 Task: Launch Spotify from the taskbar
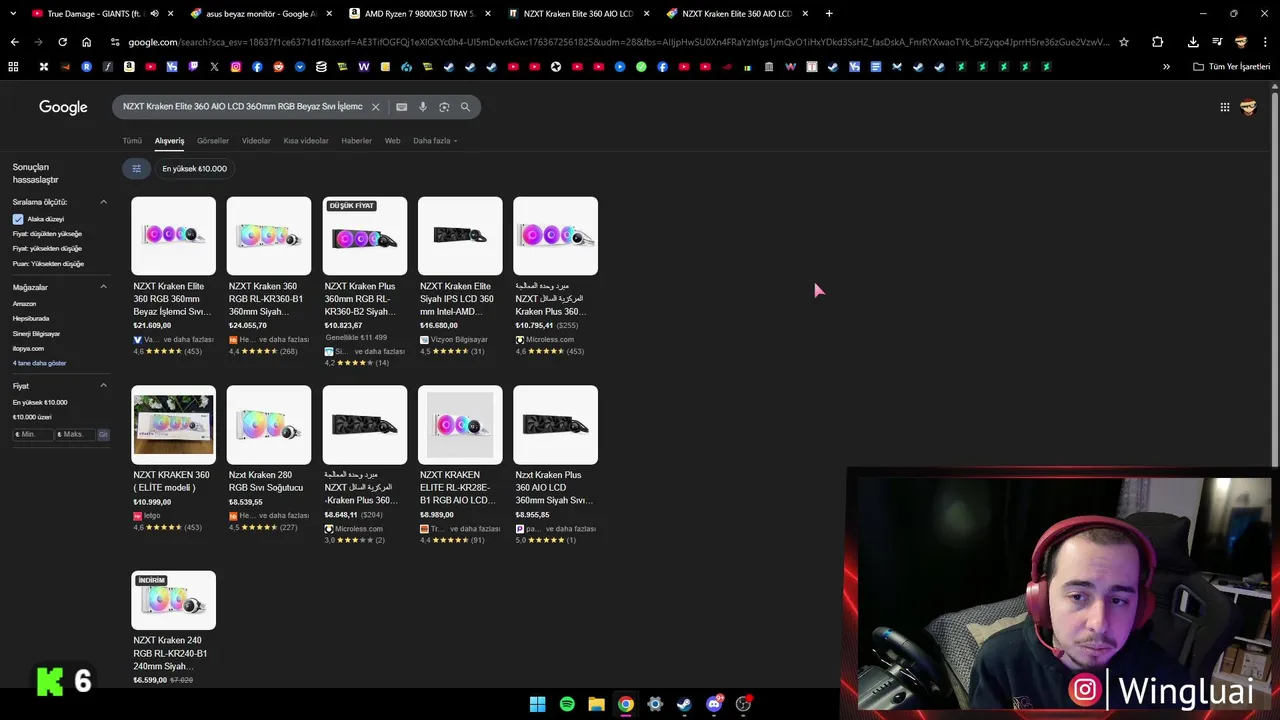(x=567, y=704)
